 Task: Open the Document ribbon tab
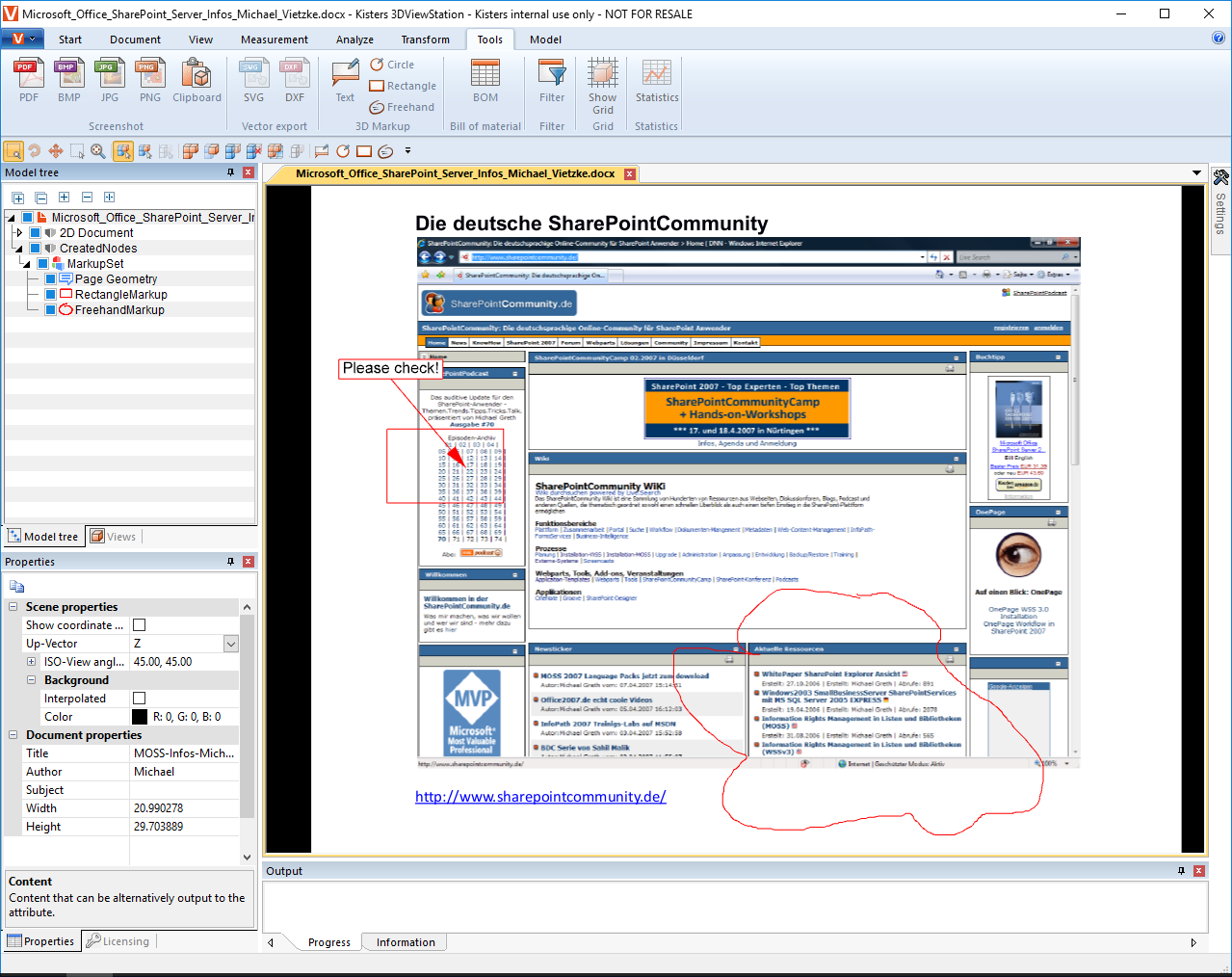pyautogui.click(x=135, y=40)
